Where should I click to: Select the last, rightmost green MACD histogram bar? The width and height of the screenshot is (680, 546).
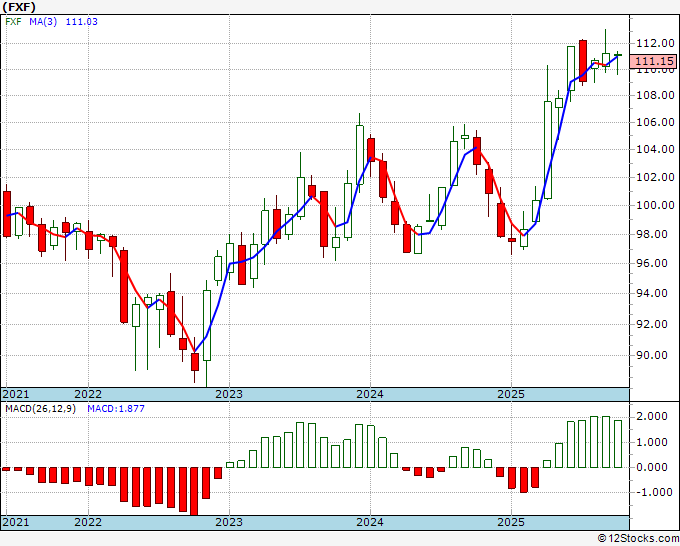click(618, 444)
